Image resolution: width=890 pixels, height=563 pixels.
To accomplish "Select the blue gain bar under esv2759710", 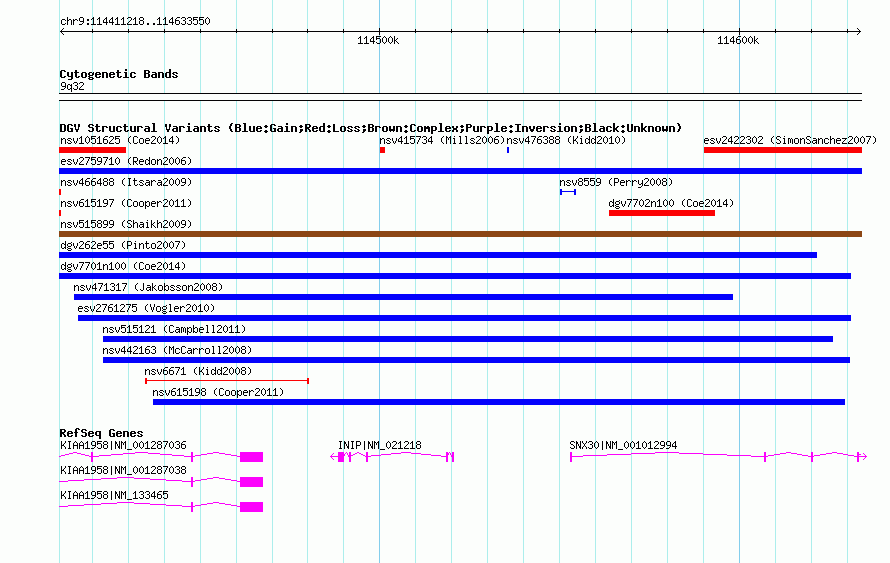I will pyautogui.click(x=460, y=171).
